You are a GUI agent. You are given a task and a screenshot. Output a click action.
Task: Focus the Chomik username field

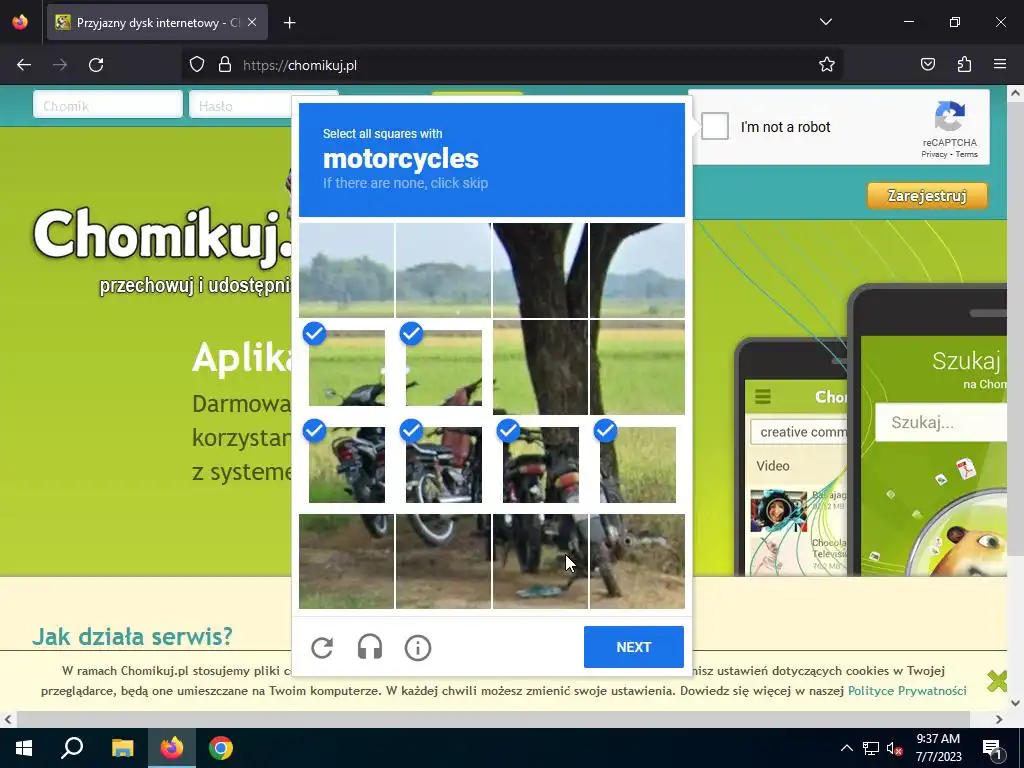click(x=108, y=105)
